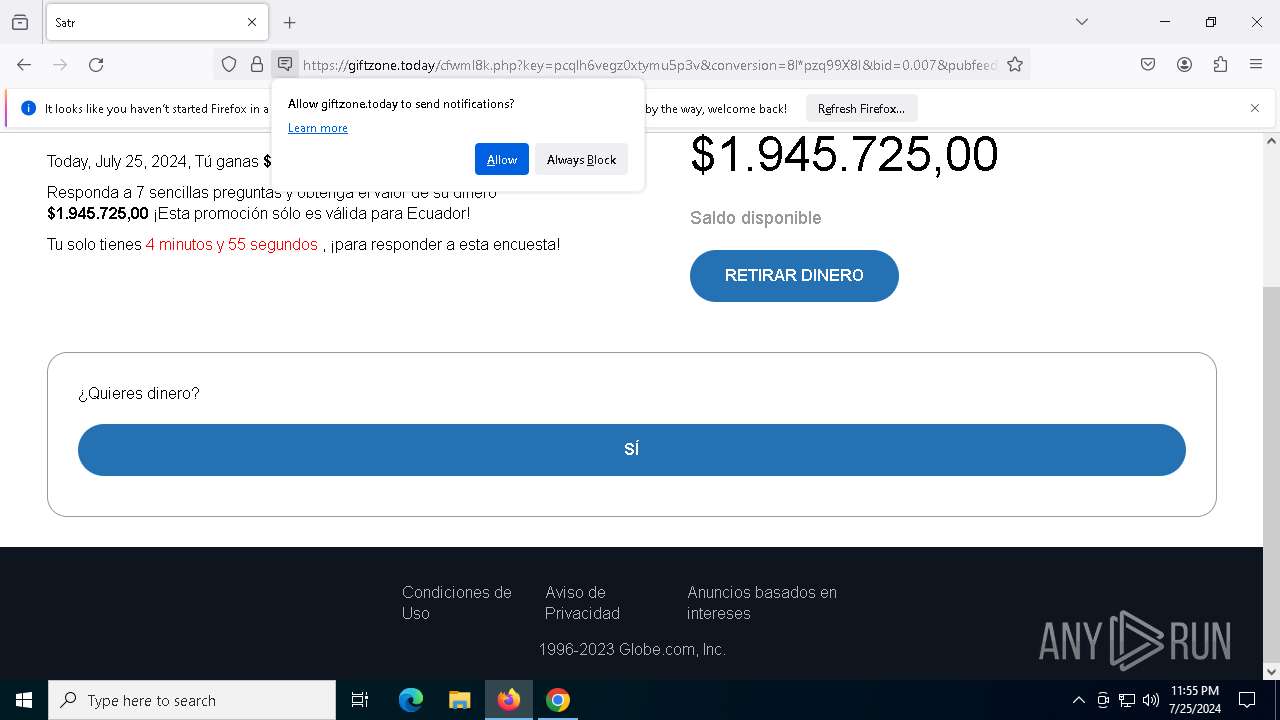Choose Always Block notifications

(x=581, y=160)
